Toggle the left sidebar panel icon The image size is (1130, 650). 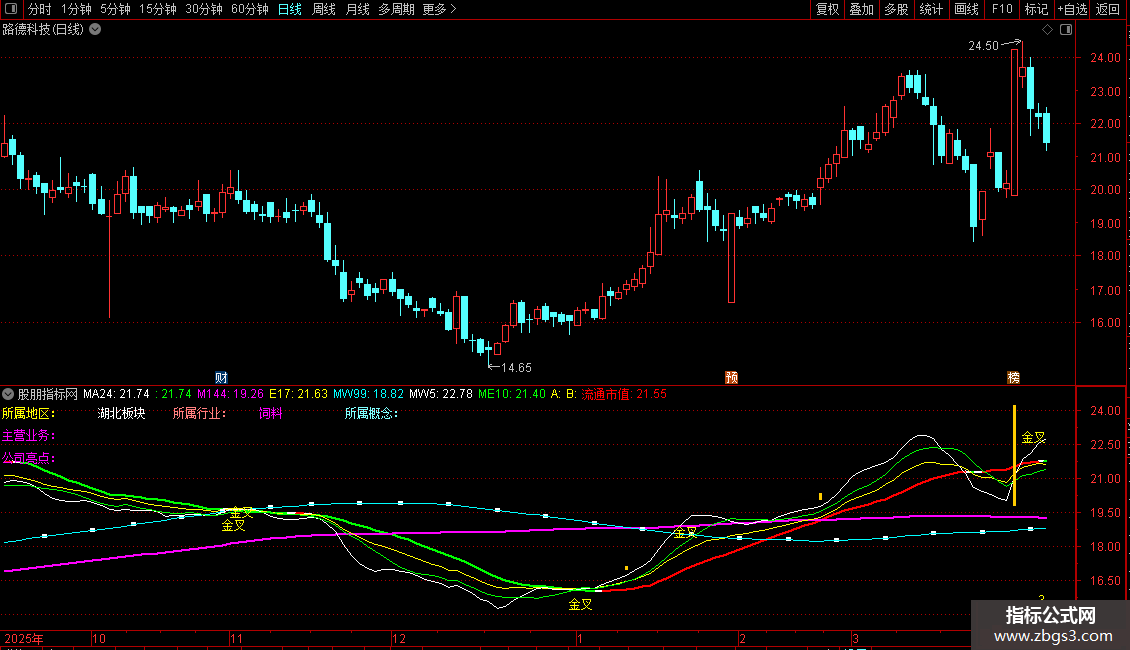[12, 10]
